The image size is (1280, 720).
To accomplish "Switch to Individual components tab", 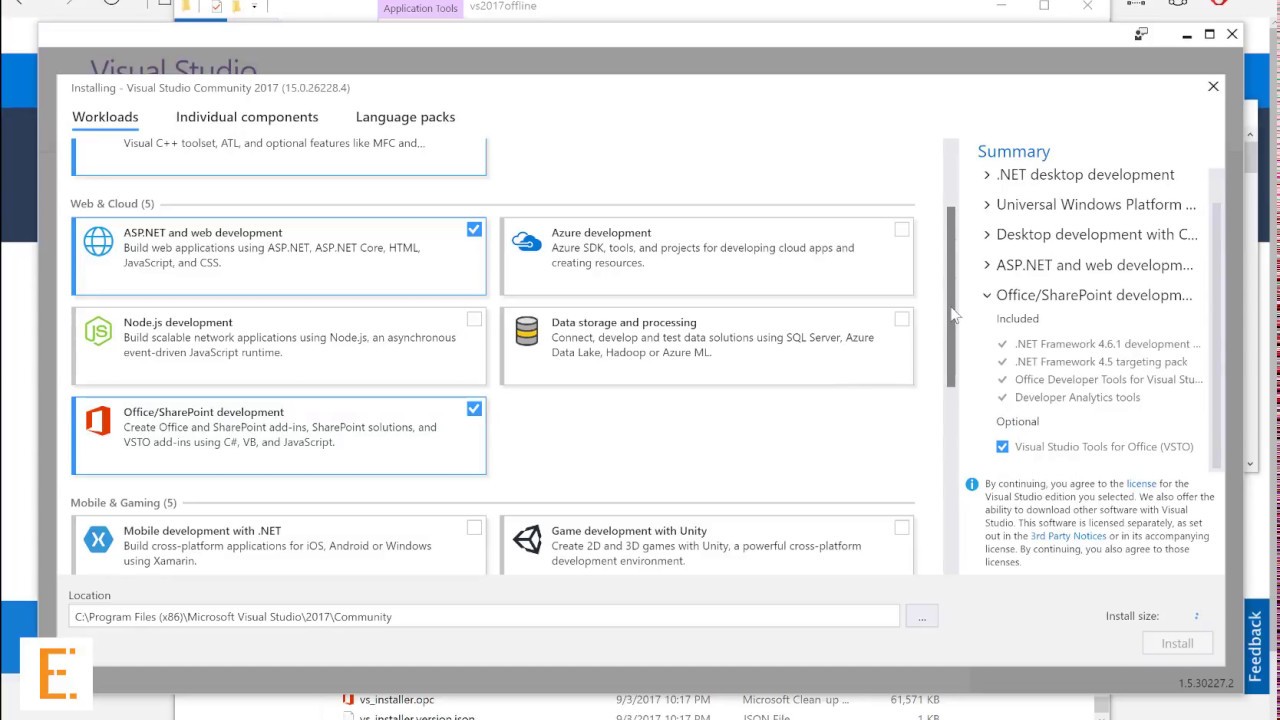I will click(x=247, y=117).
